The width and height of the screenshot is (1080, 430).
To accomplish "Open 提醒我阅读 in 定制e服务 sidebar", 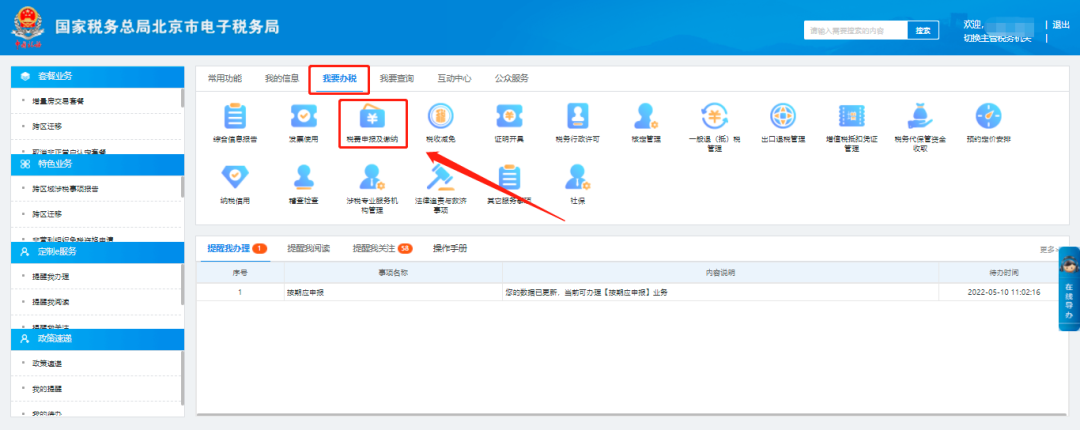I will tap(50, 302).
